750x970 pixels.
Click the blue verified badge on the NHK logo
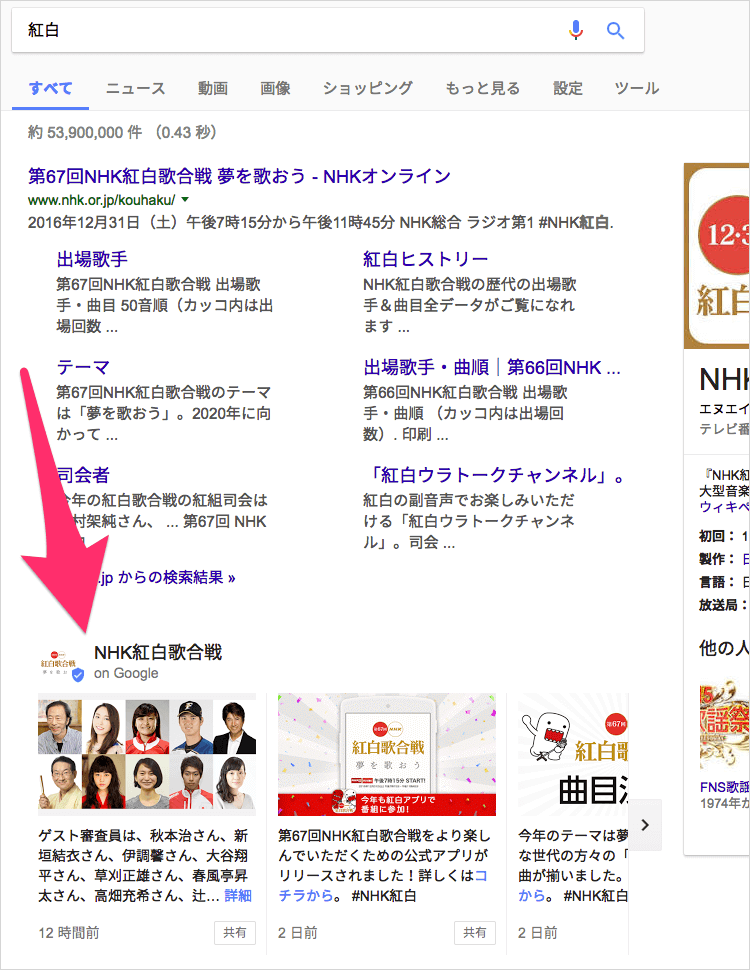tap(78, 675)
